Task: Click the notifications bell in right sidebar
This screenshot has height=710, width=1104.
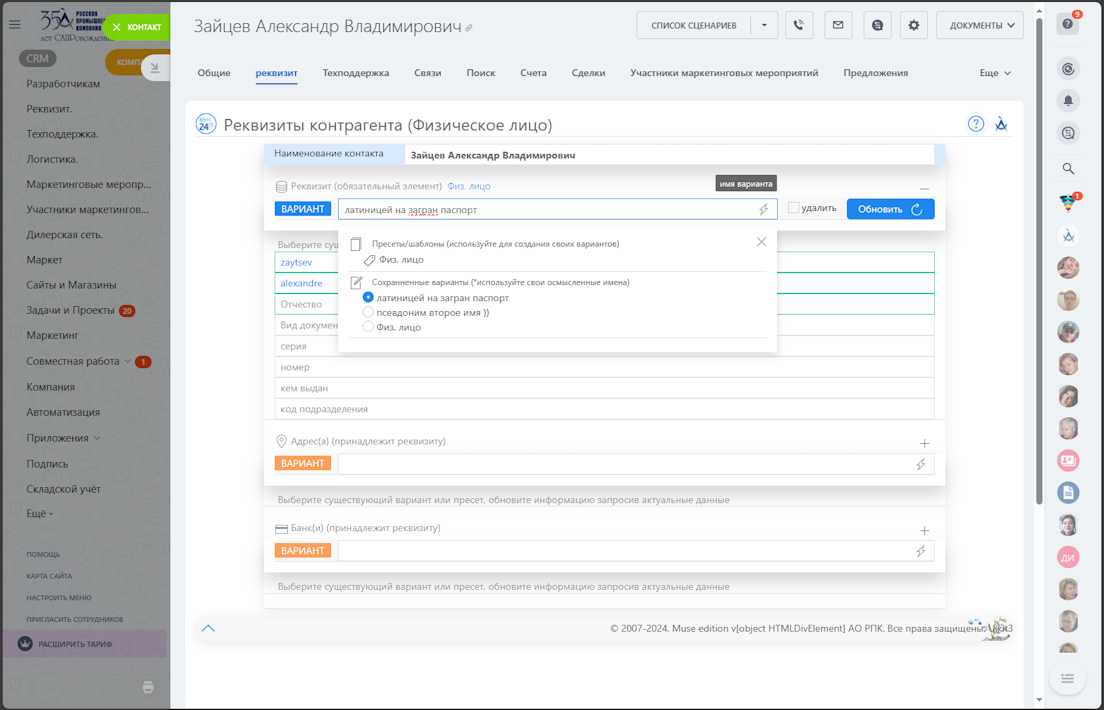Action: [1068, 101]
